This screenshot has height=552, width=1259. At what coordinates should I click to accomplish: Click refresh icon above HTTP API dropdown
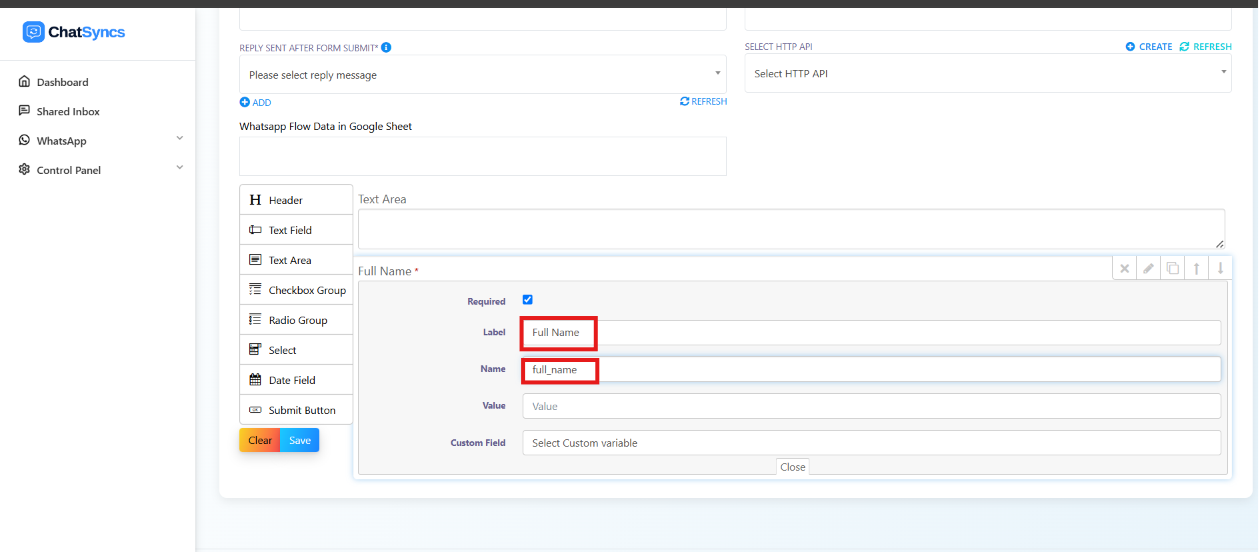(1185, 47)
